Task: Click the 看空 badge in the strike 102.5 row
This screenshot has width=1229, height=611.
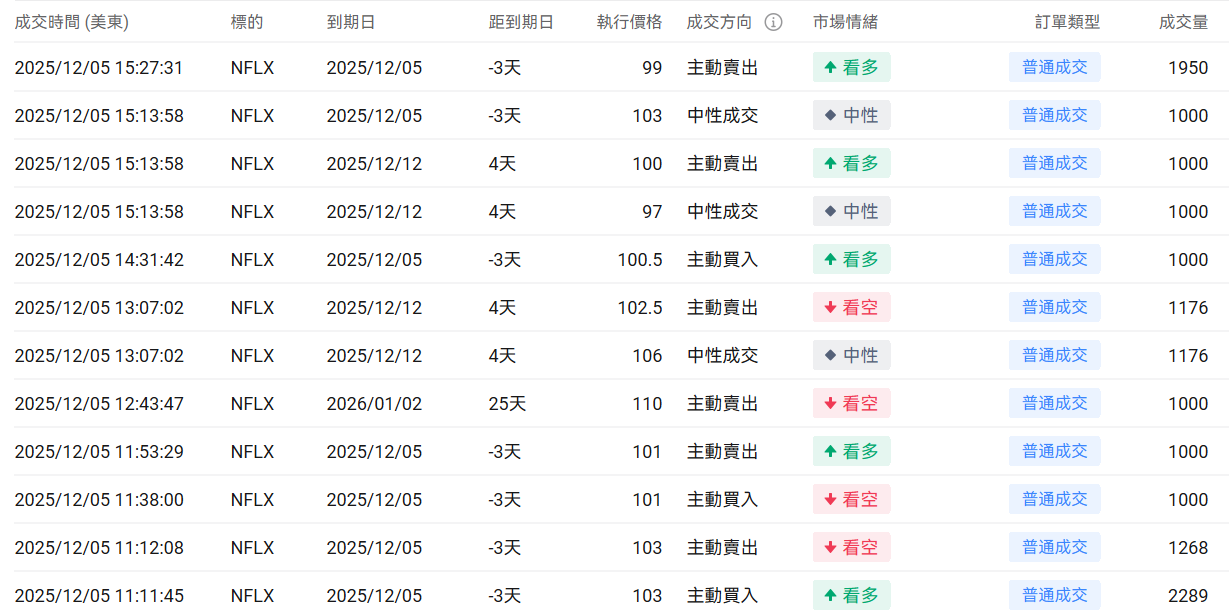Action: click(x=851, y=307)
